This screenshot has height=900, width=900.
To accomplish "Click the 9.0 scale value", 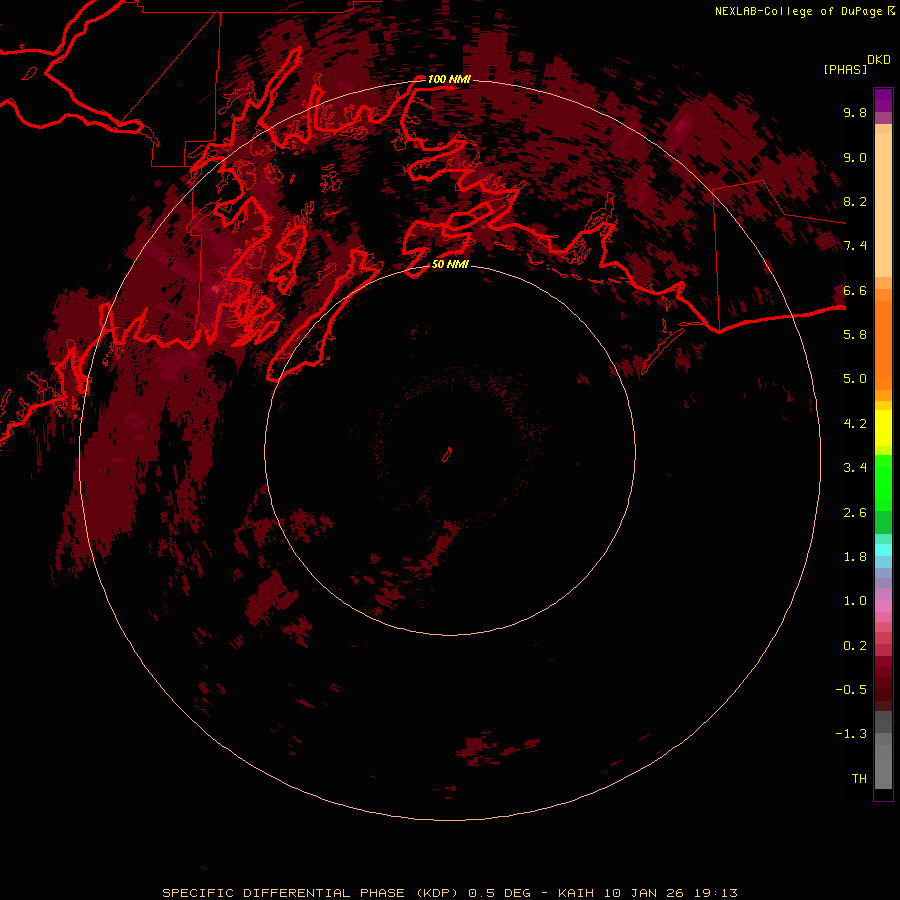I will coord(855,157).
